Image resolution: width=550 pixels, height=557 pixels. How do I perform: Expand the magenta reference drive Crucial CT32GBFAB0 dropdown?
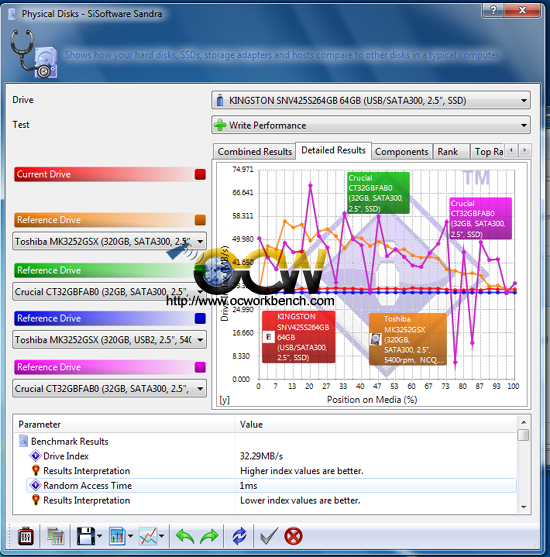pyautogui.click(x=109, y=389)
